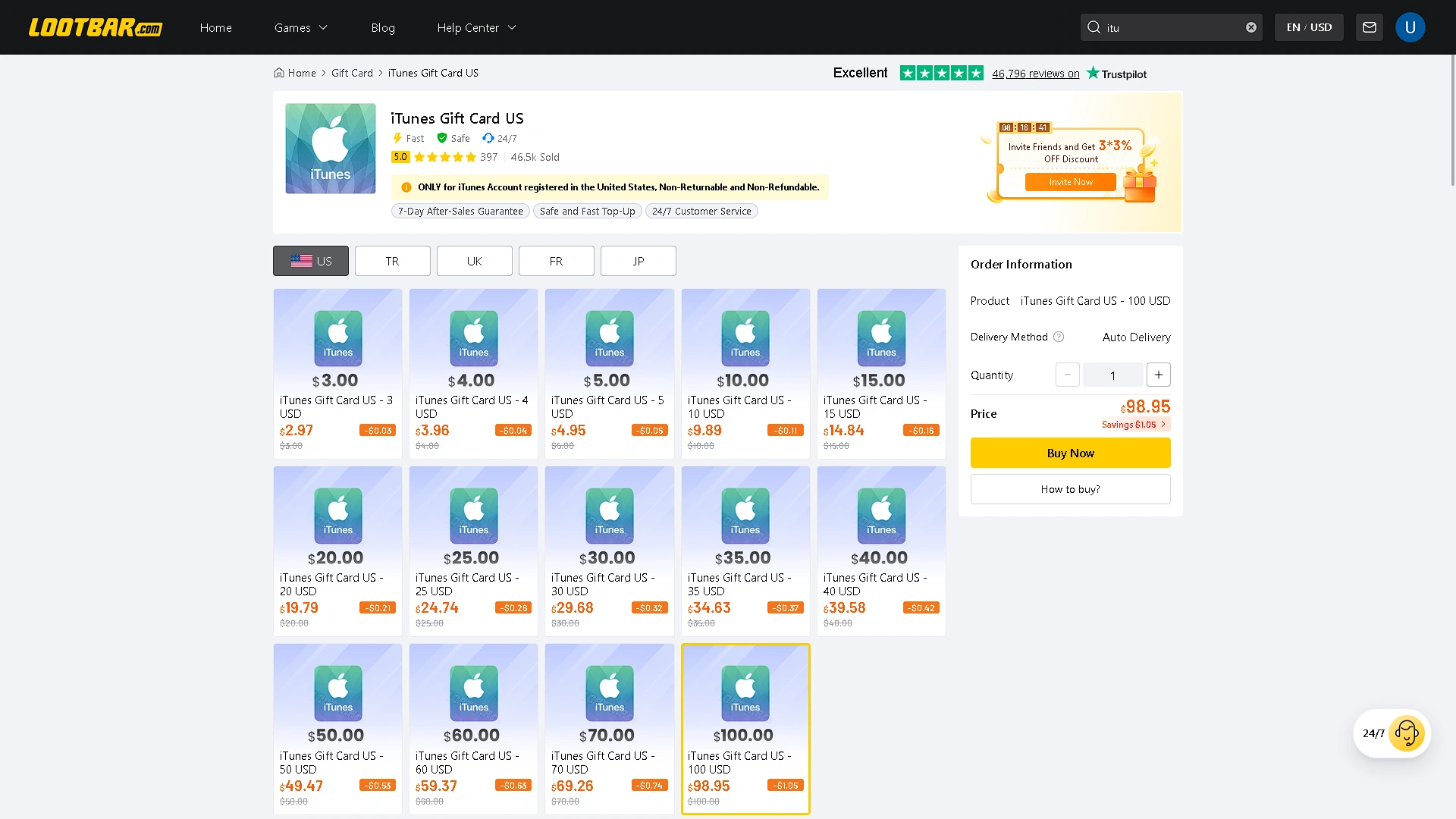This screenshot has width=1456, height=819.
Task: Click the Safe shield icon
Action: click(442, 138)
